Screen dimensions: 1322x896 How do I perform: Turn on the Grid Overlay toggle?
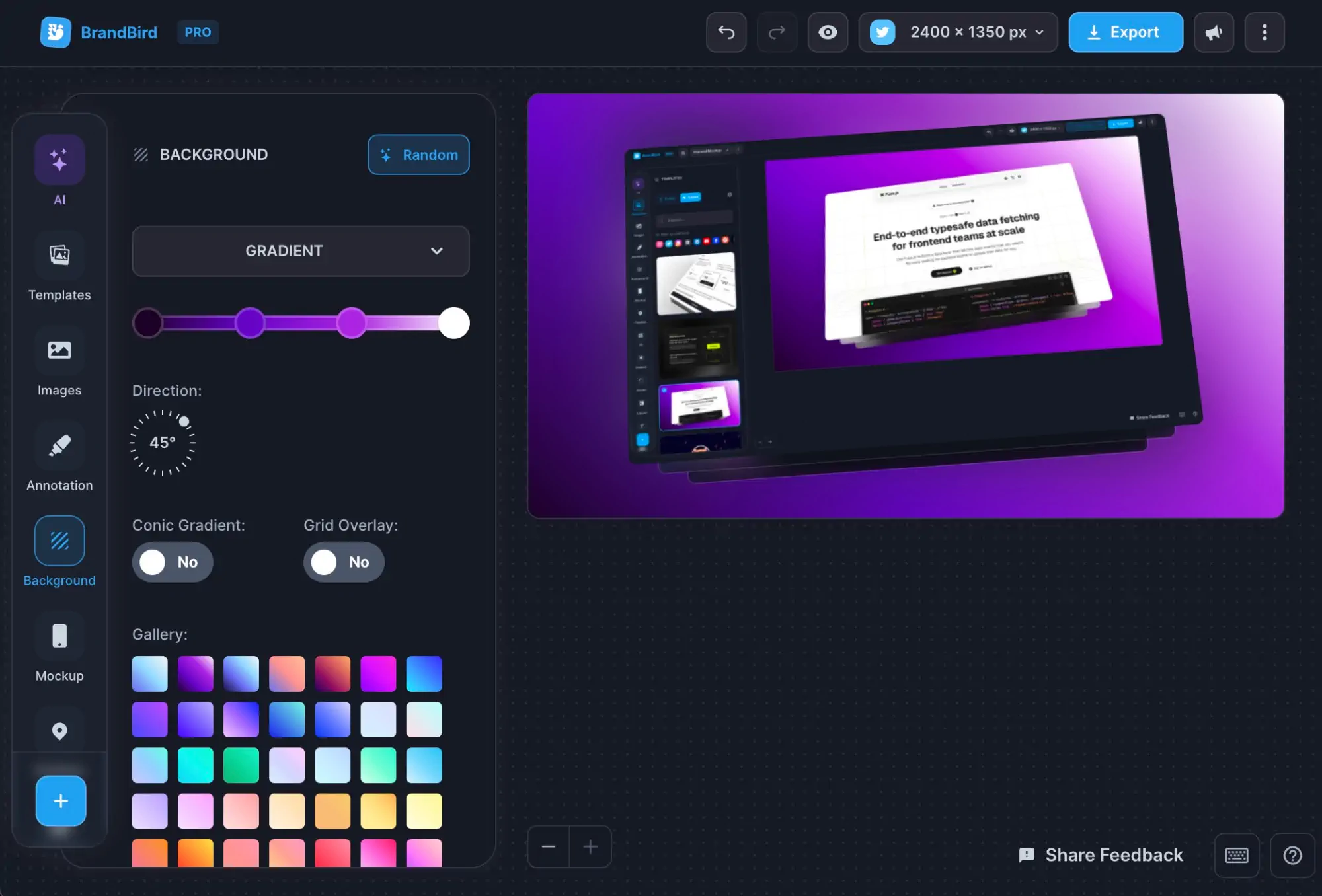point(343,562)
